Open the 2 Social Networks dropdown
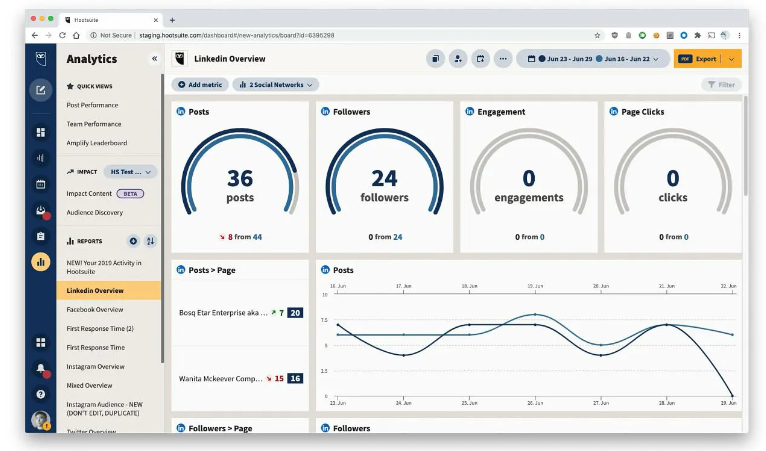766x451 pixels. pos(276,85)
